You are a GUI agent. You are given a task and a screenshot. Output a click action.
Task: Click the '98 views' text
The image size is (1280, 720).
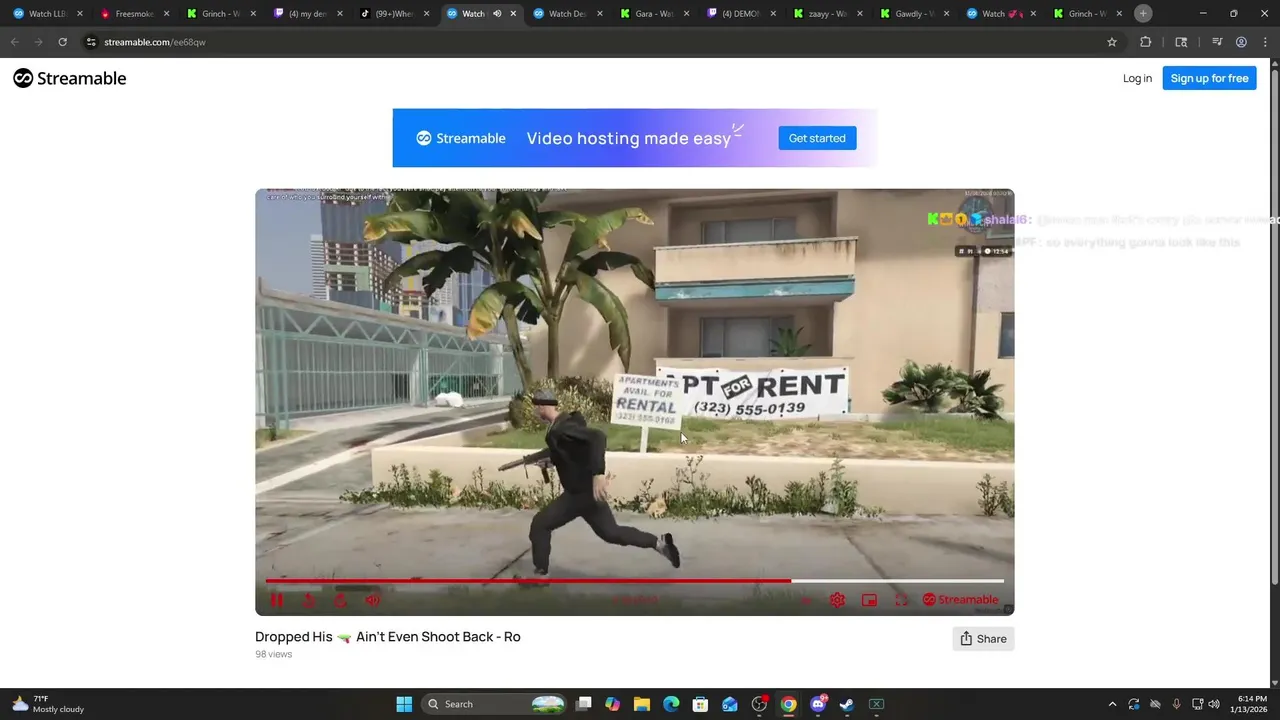[x=274, y=654]
